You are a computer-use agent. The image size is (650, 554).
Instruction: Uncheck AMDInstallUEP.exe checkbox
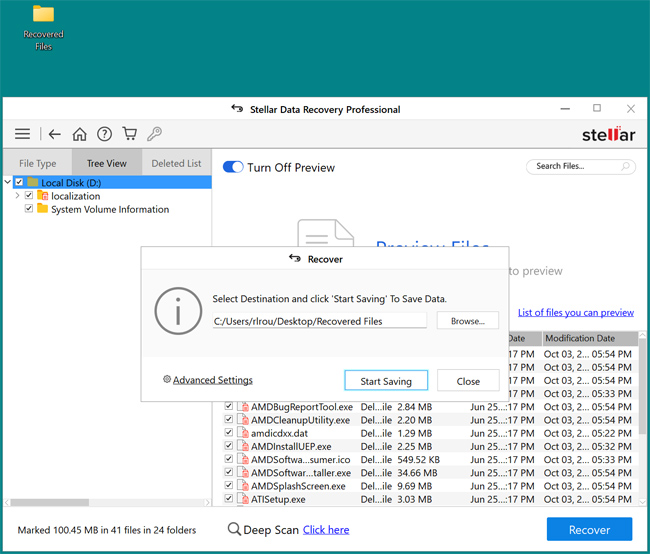tap(228, 446)
